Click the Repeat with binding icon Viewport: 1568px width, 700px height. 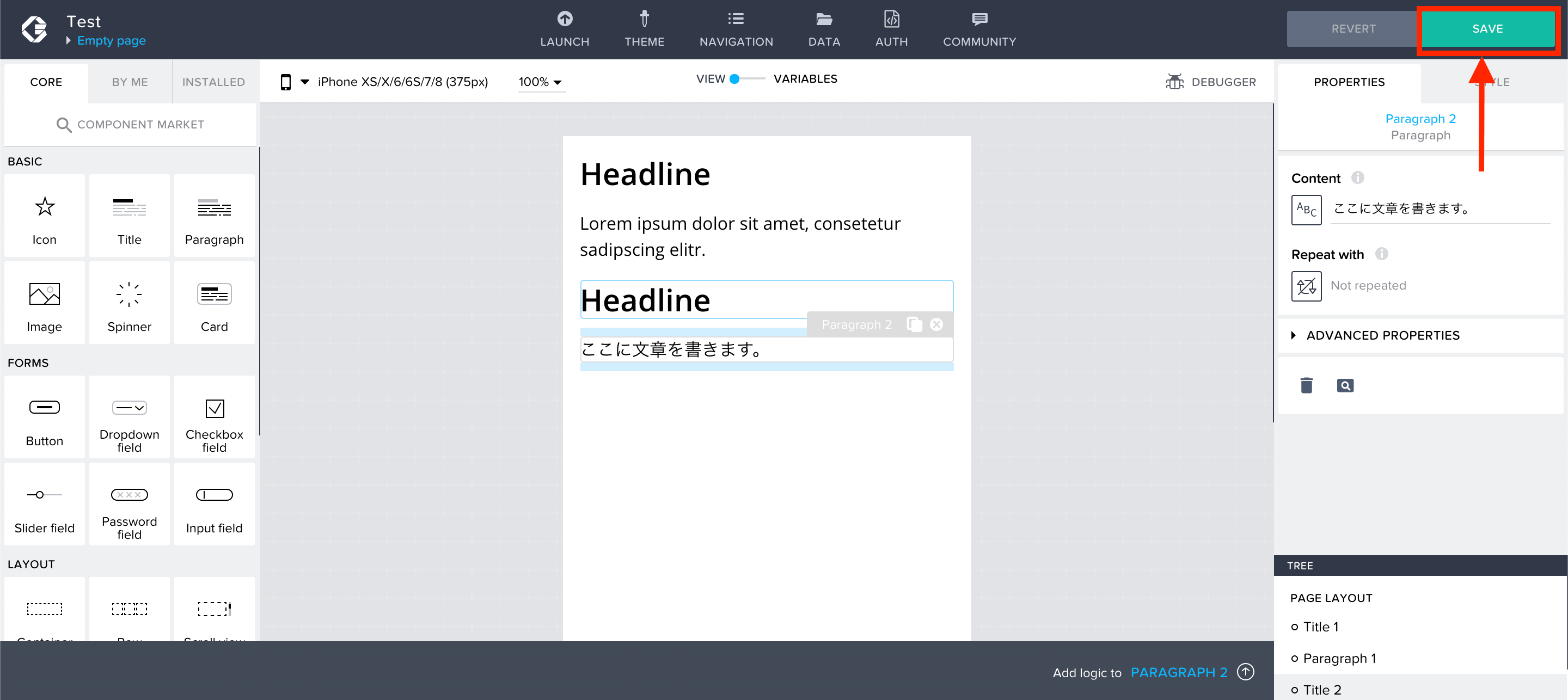(1306, 286)
